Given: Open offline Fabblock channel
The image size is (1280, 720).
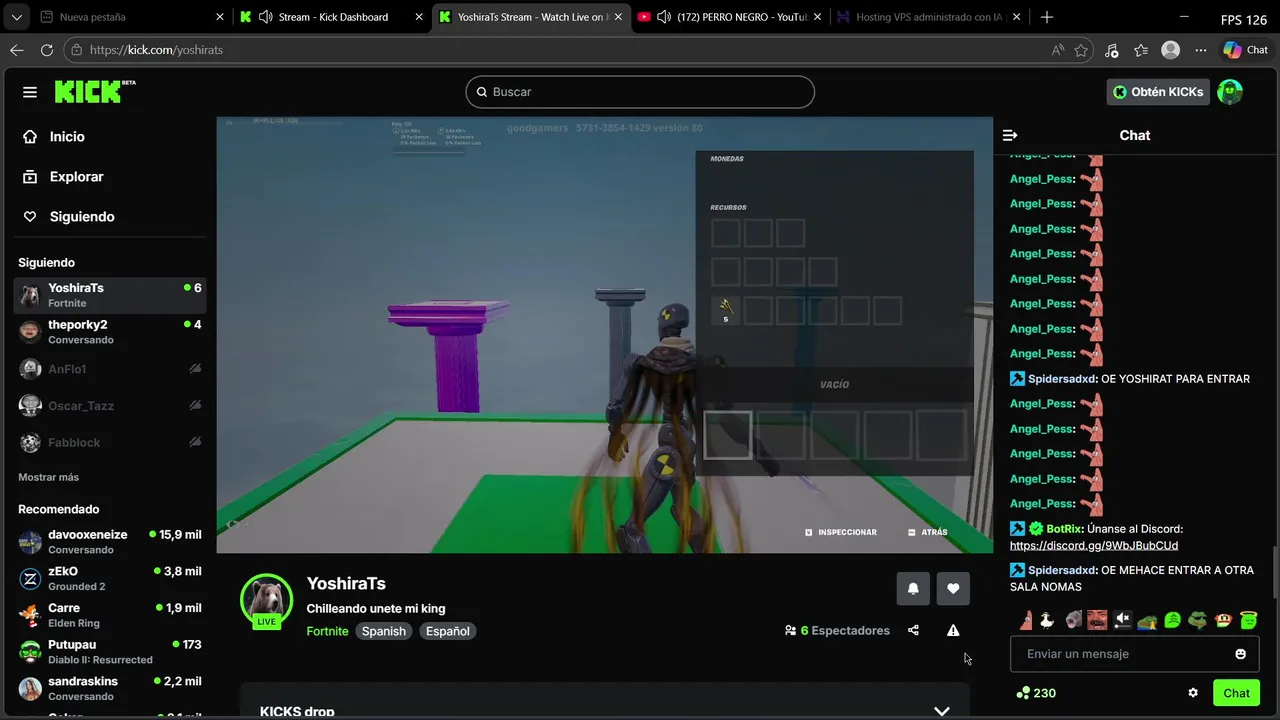Looking at the screenshot, I should (x=110, y=442).
